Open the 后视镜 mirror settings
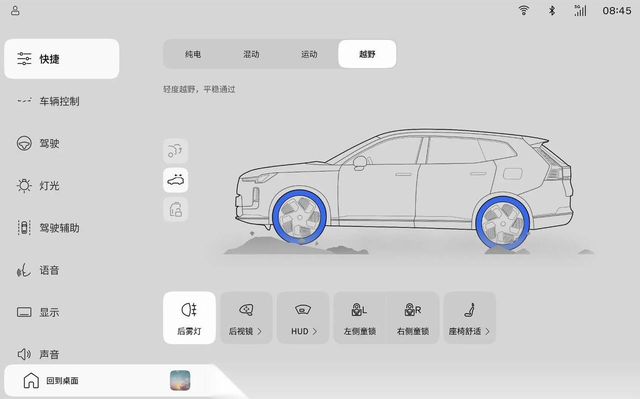 [246, 318]
